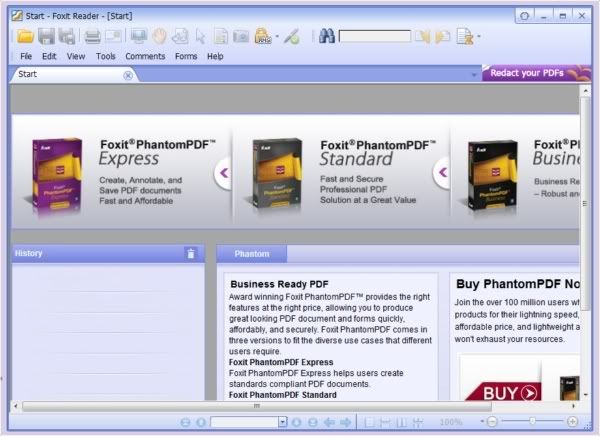Click the First Page button in status bar
600x436 pixels.
185,422
